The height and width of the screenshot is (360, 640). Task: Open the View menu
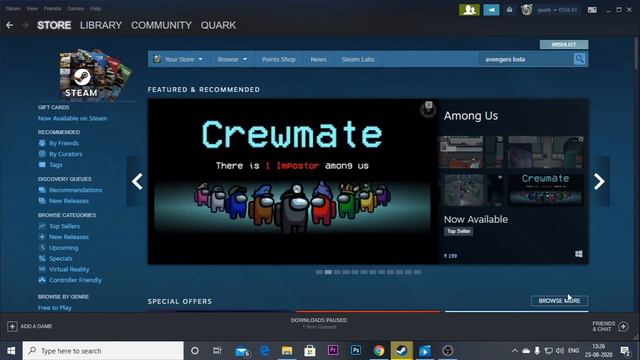[32, 8]
